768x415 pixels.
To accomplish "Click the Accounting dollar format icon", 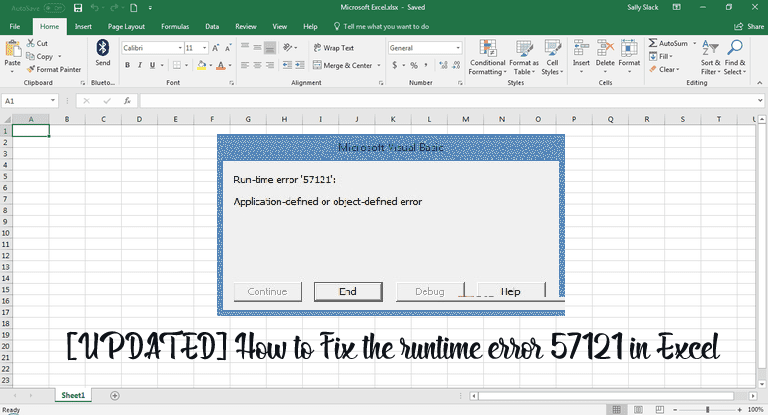I will pyautogui.click(x=395, y=65).
